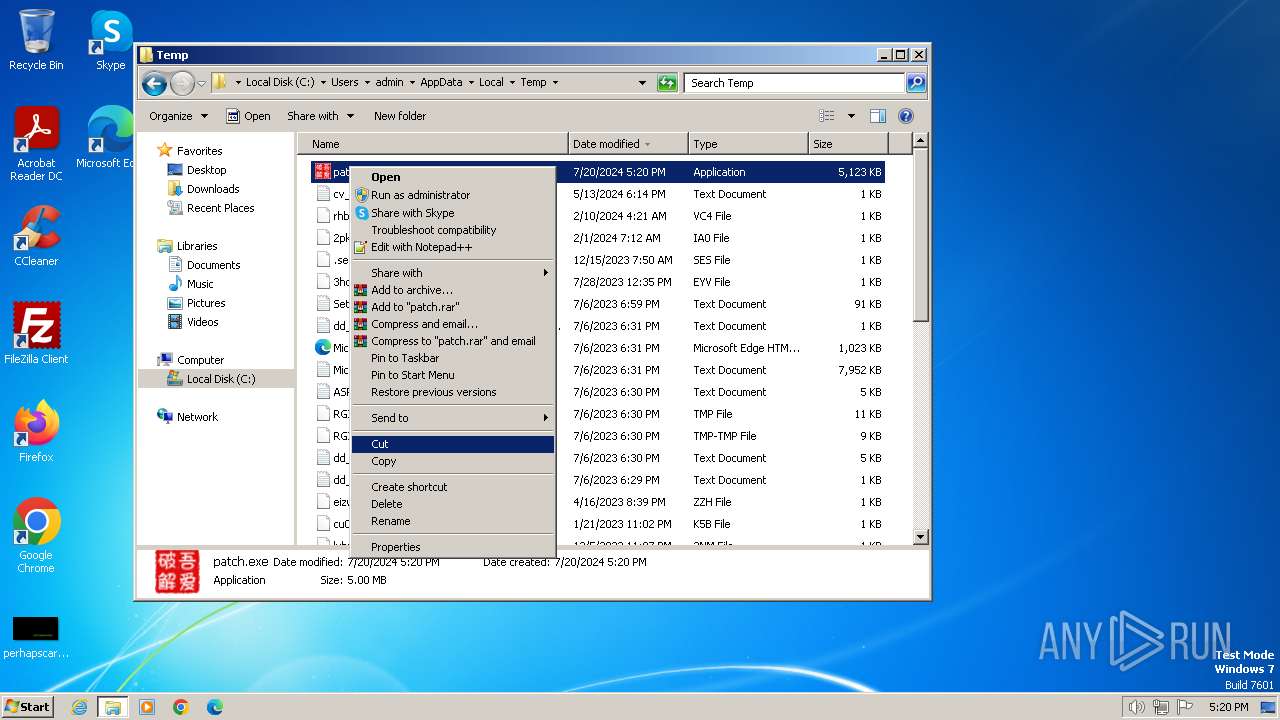Choose Run as administrator
This screenshot has height=720, width=1280.
coord(453,195)
